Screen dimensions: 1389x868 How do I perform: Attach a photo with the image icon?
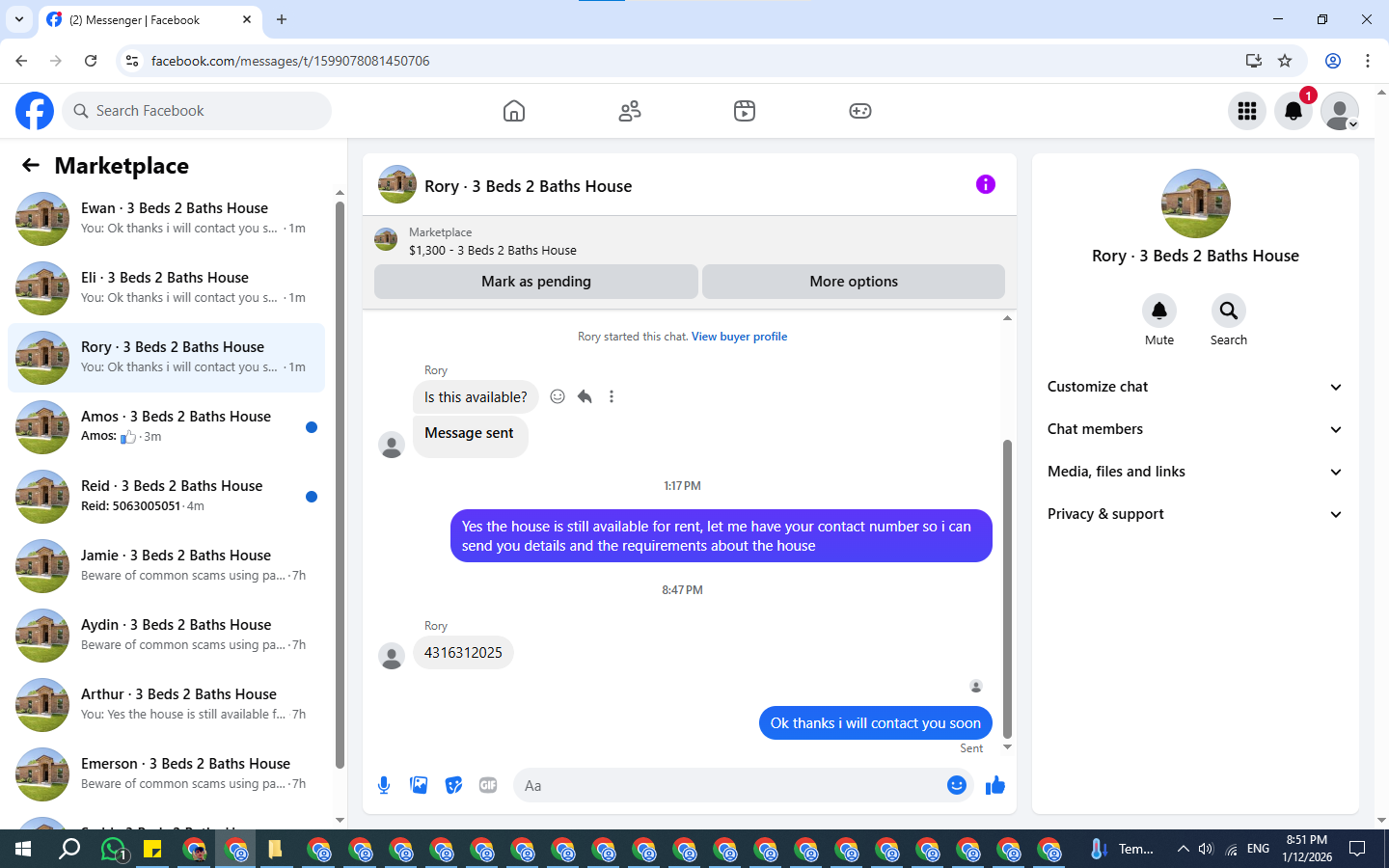click(x=419, y=785)
